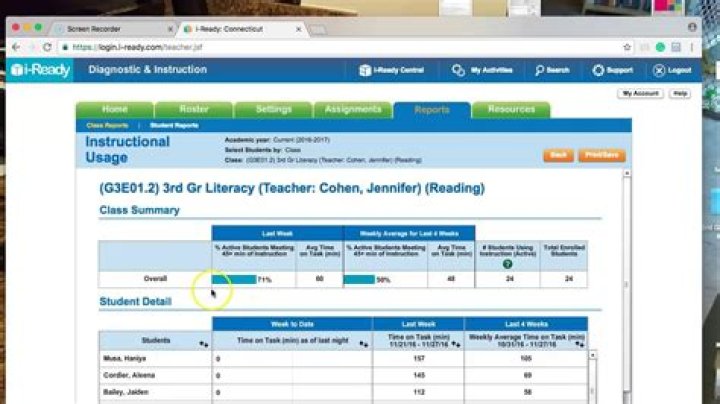Select student Cordier, Aleena

[x=129, y=376]
